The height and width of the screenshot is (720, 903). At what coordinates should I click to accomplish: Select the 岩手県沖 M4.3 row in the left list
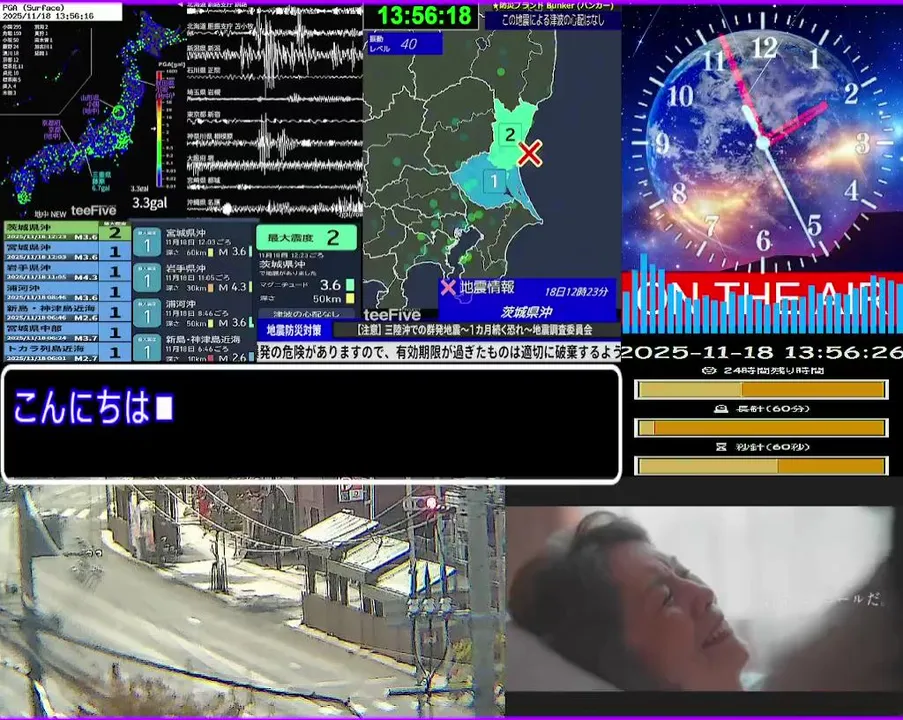(x=67, y=272)
